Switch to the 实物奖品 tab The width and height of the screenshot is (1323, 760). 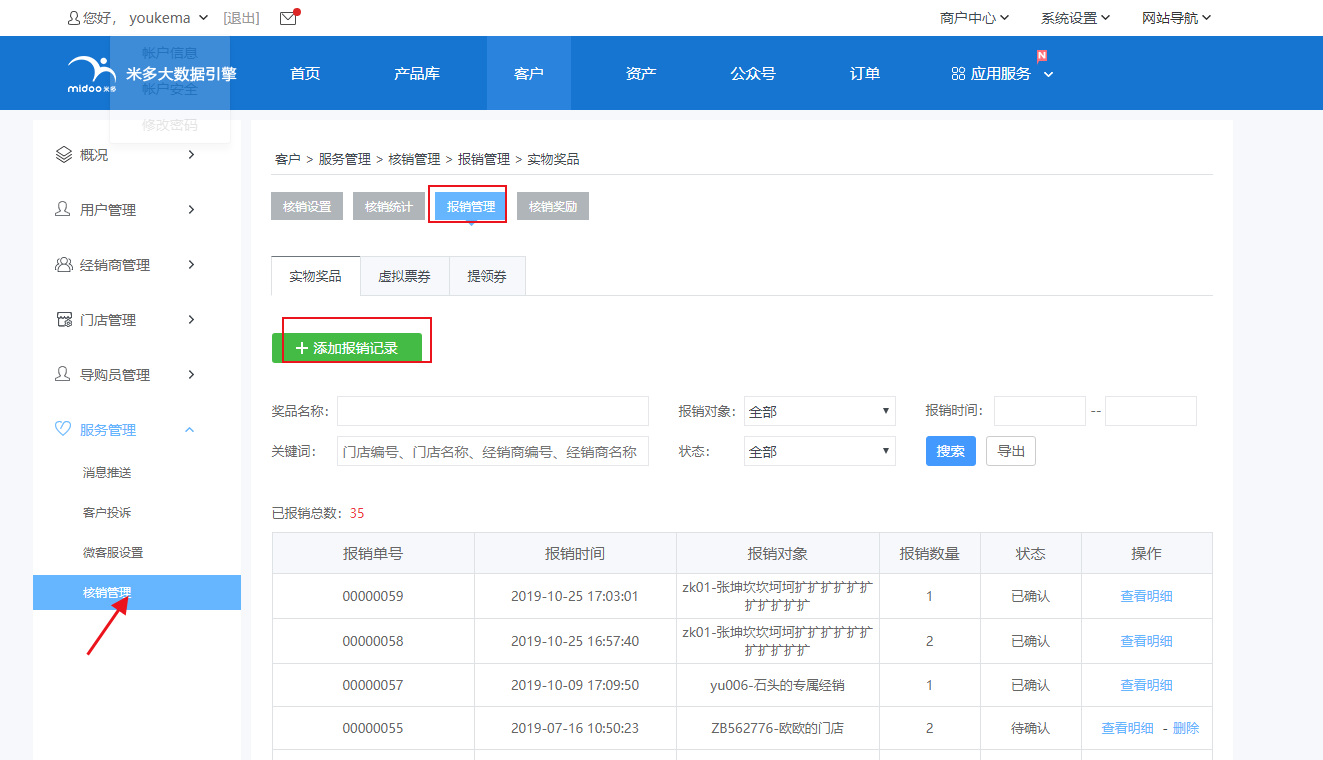315,276
